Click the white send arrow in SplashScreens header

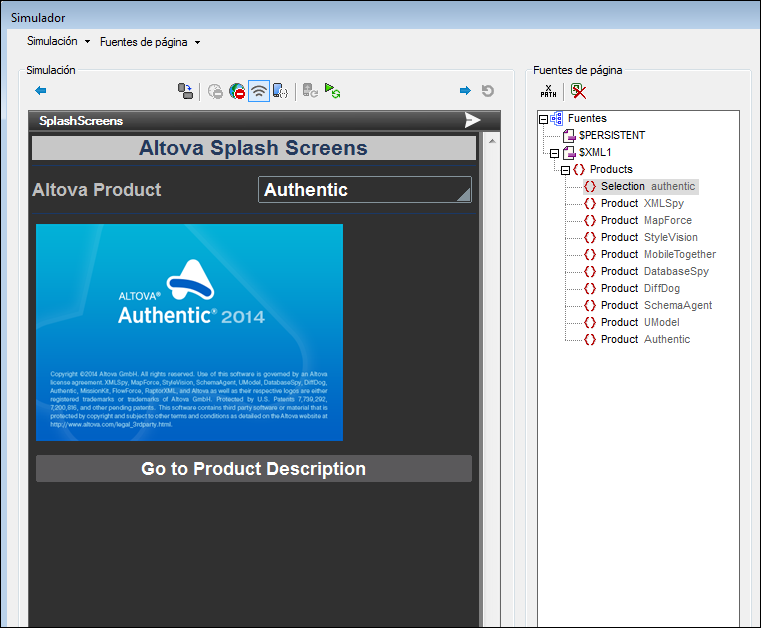point(472,120)
